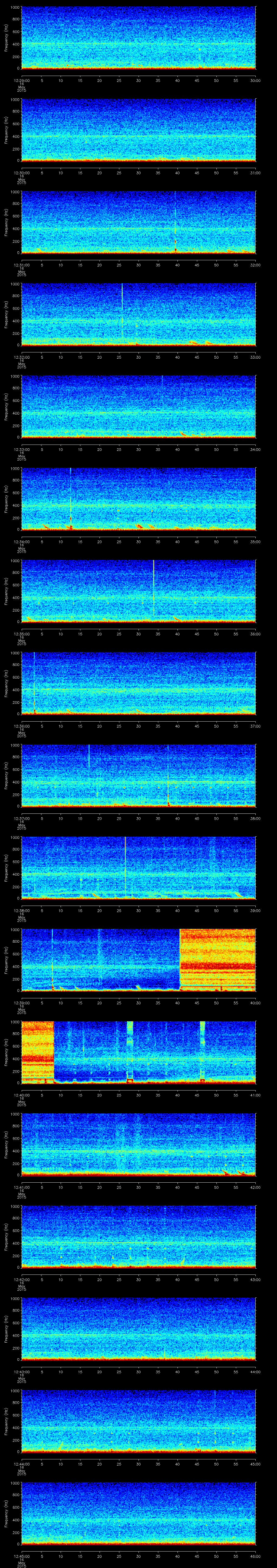Click the 12:44:00 start time label

point(21,1463)
